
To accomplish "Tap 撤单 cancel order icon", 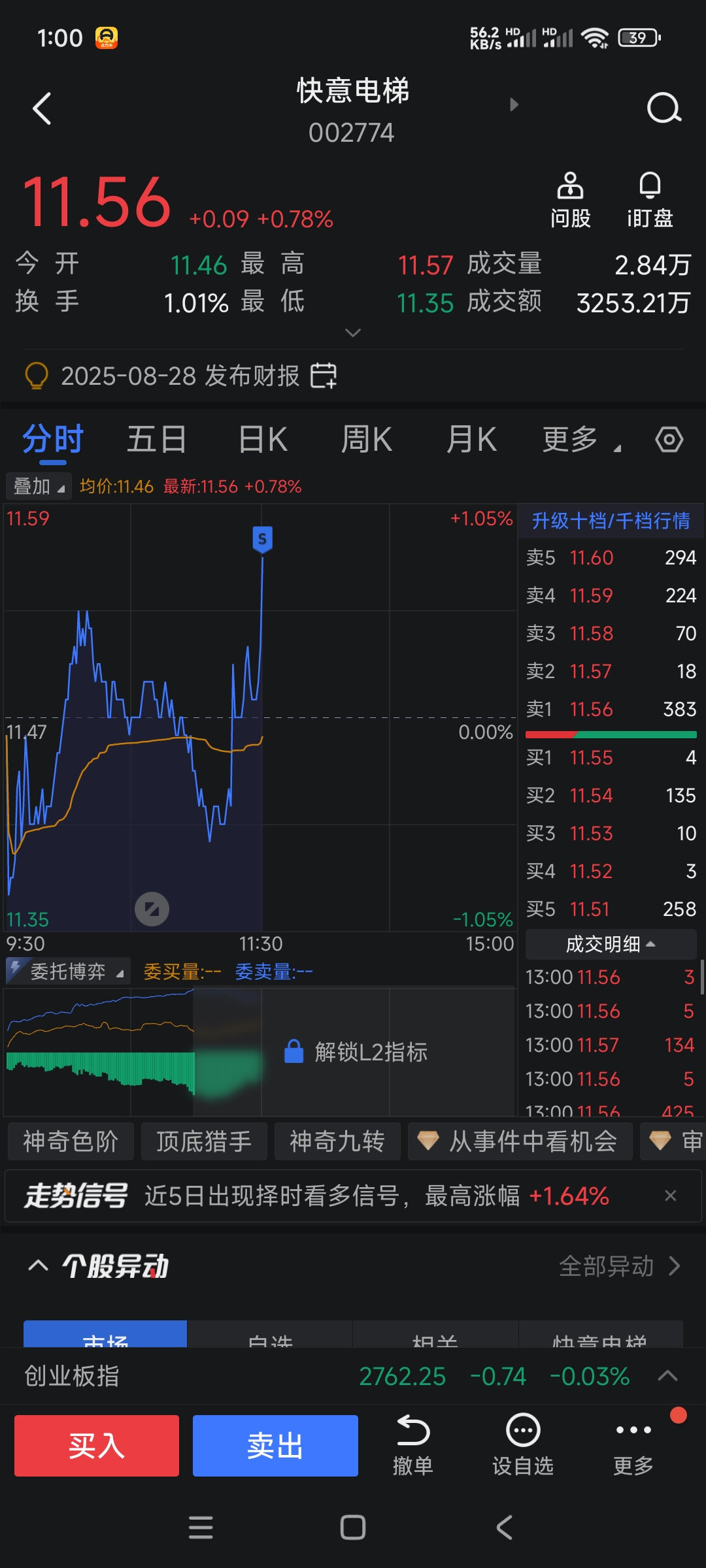I will [413, 1445].
